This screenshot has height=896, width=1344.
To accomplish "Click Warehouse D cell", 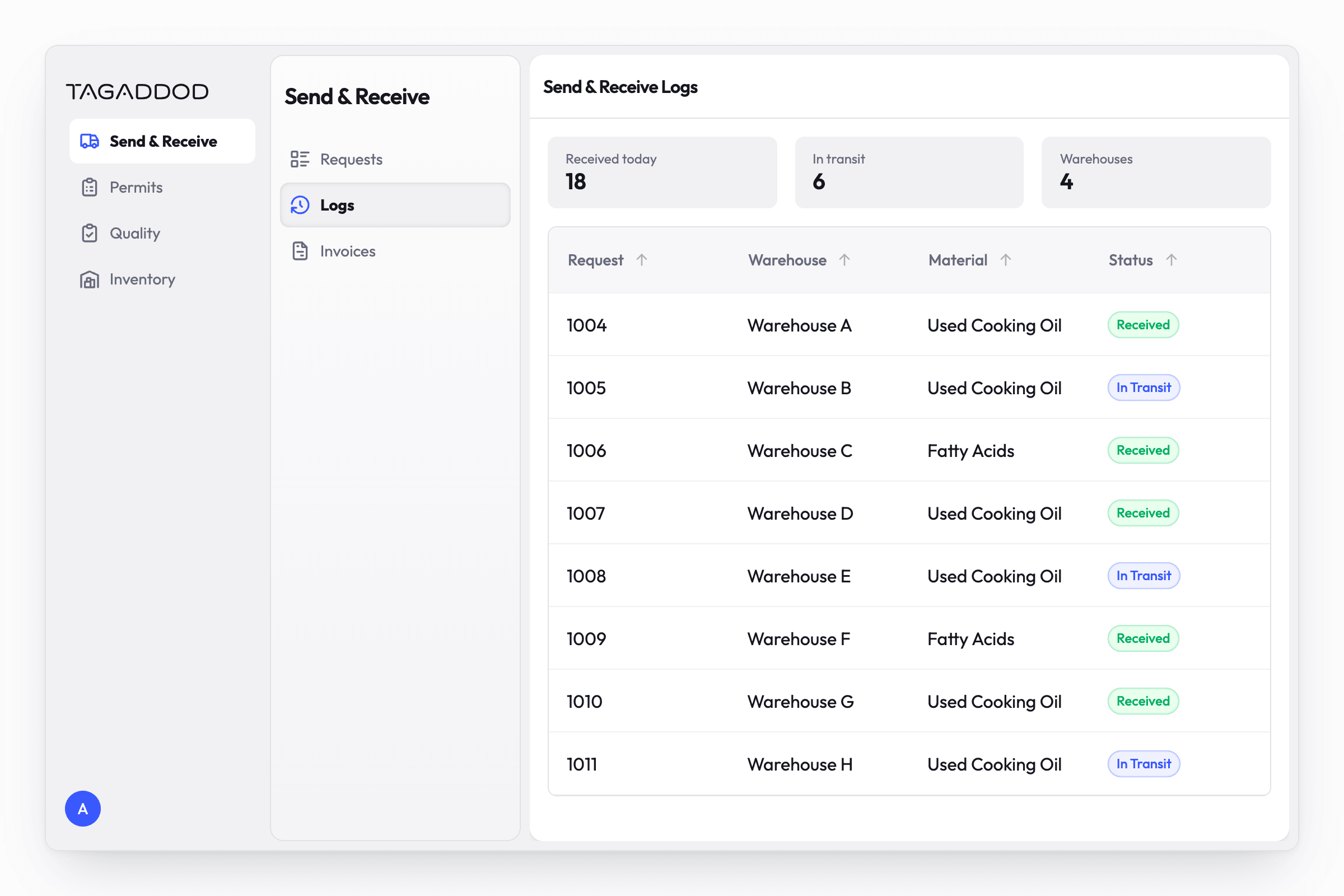I will (x=800, y=514).
